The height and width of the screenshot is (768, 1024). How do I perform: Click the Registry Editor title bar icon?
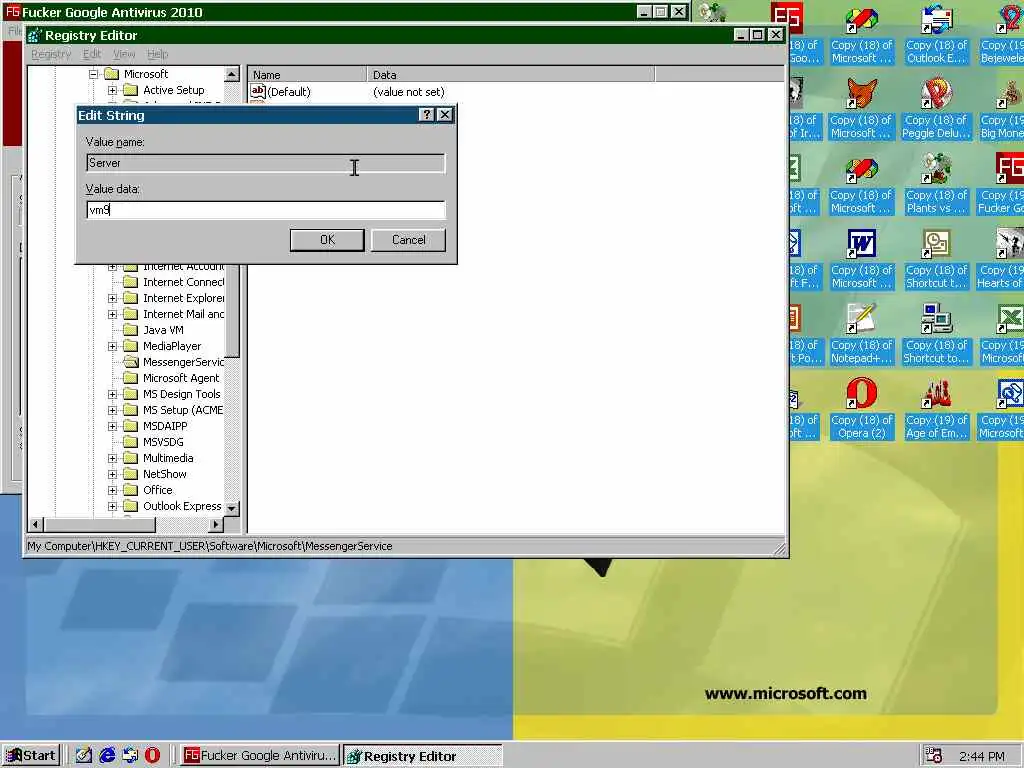(35, 35)
